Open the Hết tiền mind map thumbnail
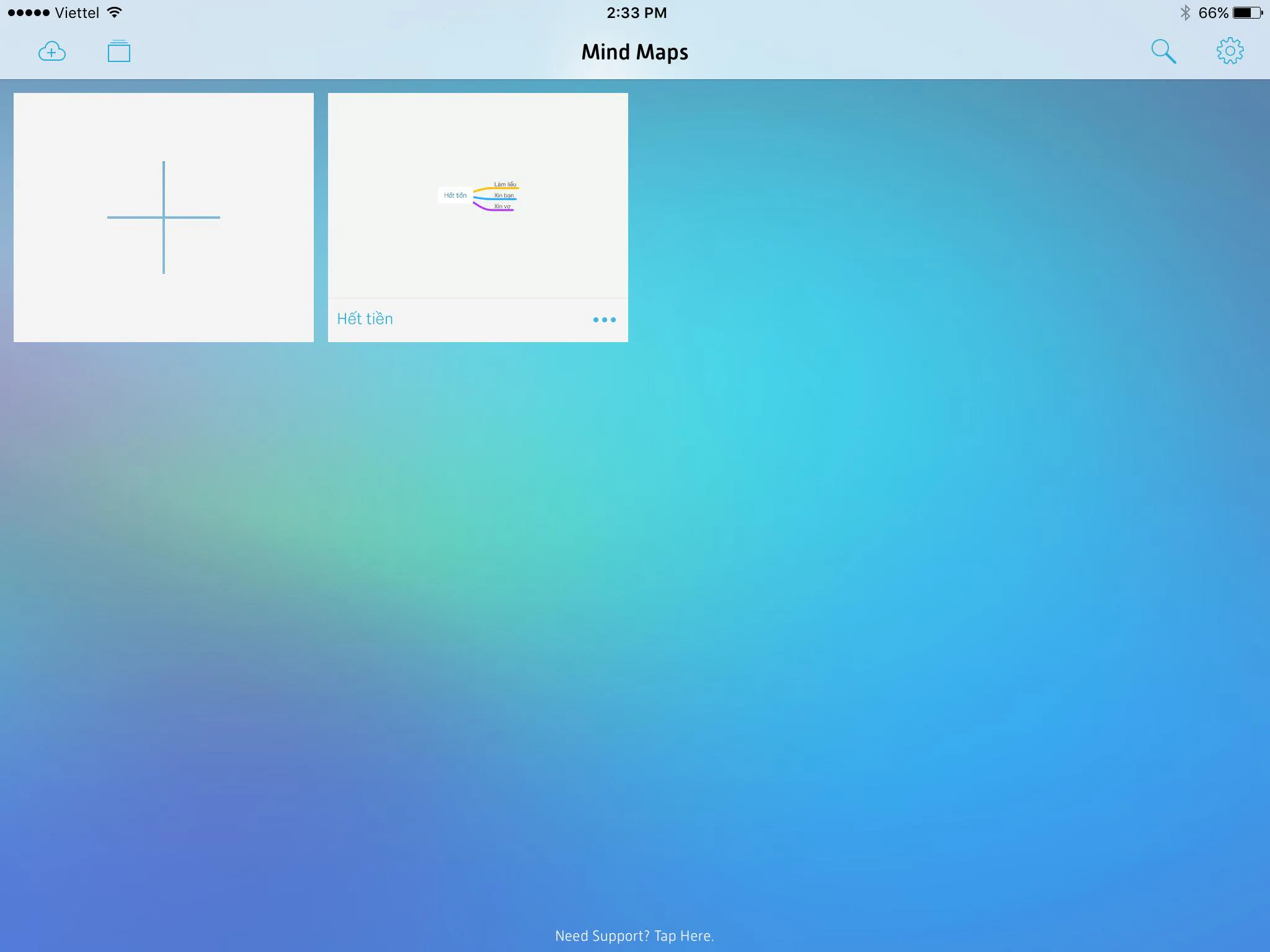The height and width of the screenshot is (952, 1270). (478, 196)
